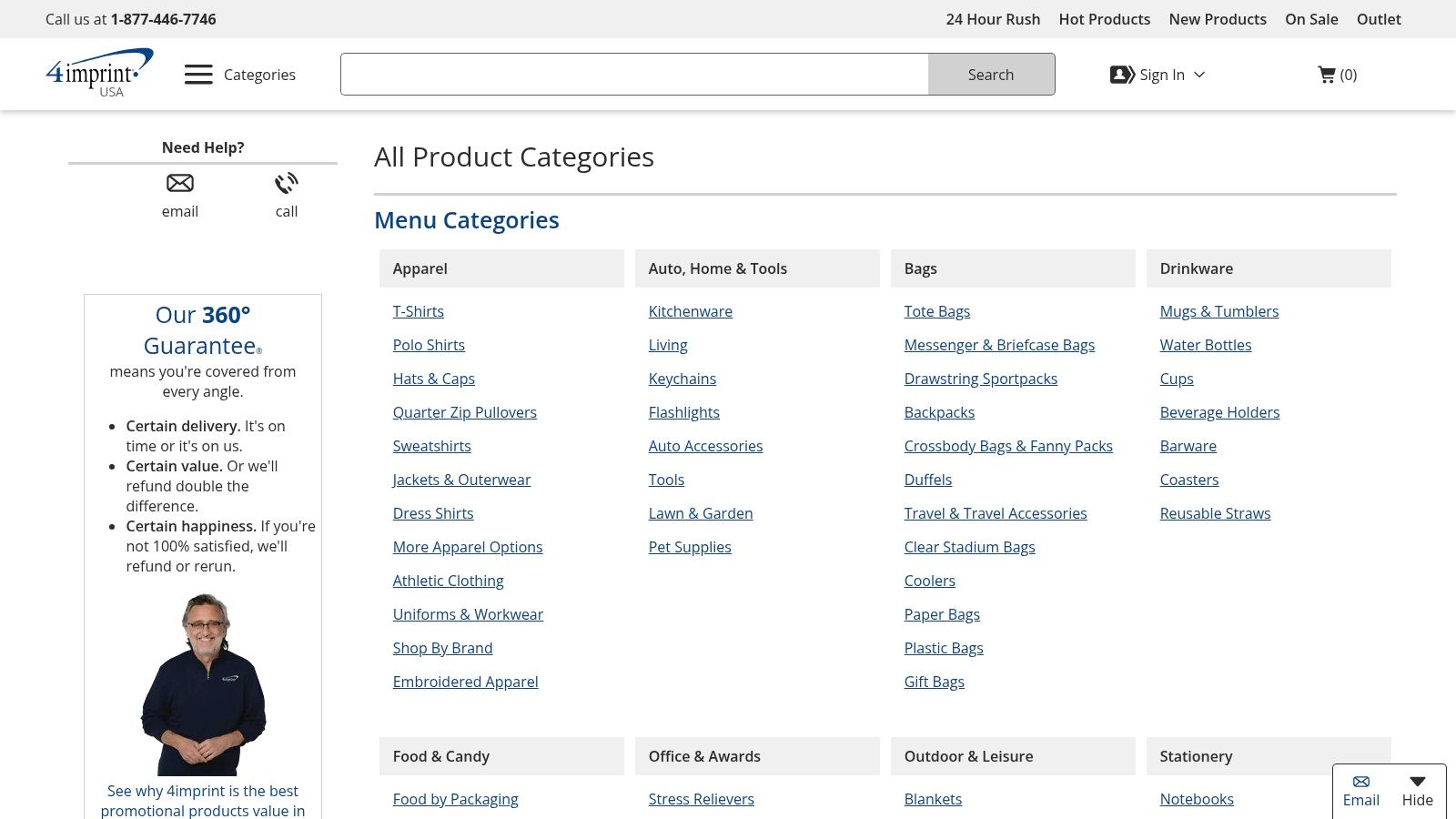The height and width of the screenshot is (819, 1456).
Task: Click the envelope email help icon
Action: click(180, 184)
